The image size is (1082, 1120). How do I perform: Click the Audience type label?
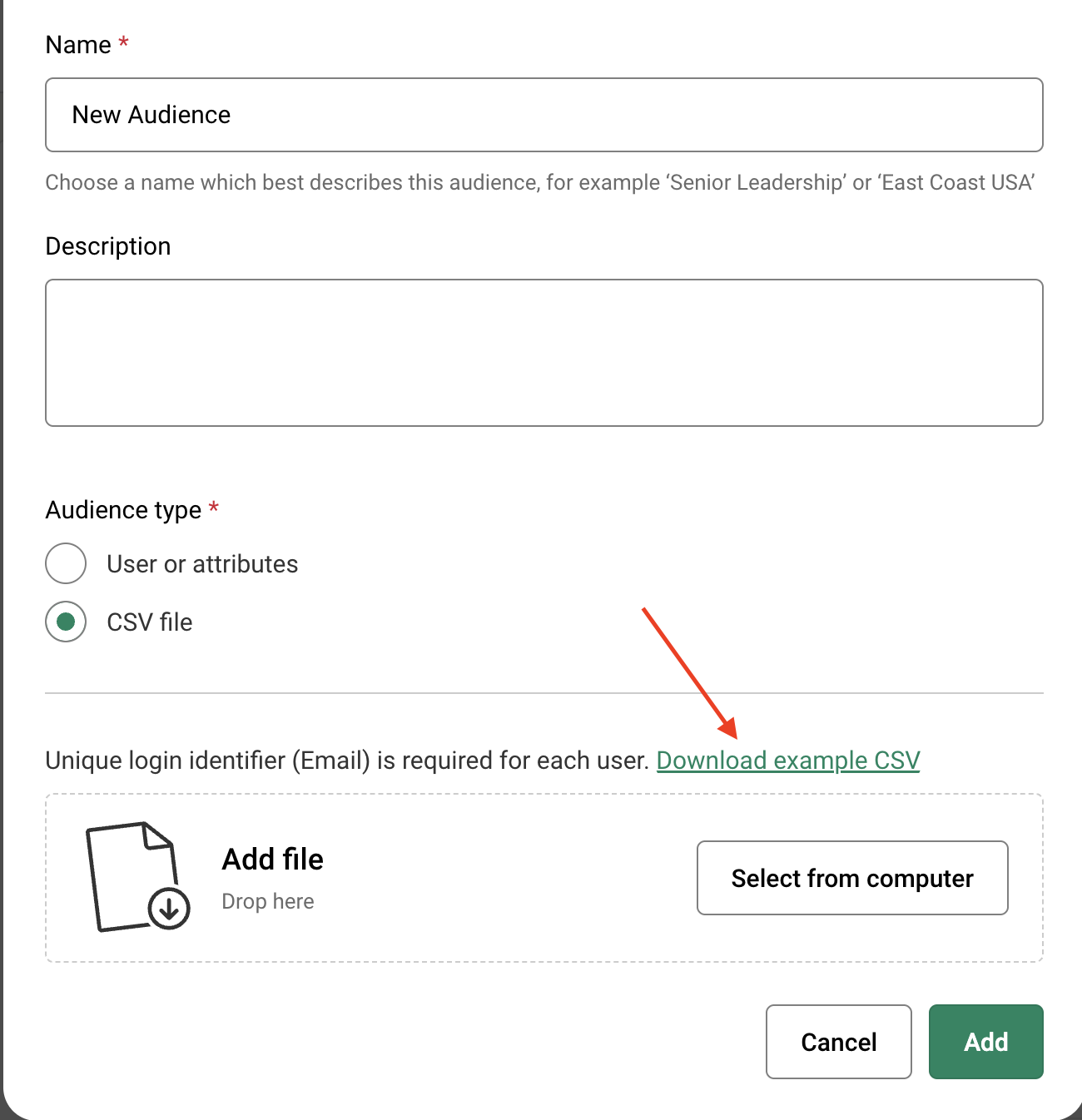point(123,510)
